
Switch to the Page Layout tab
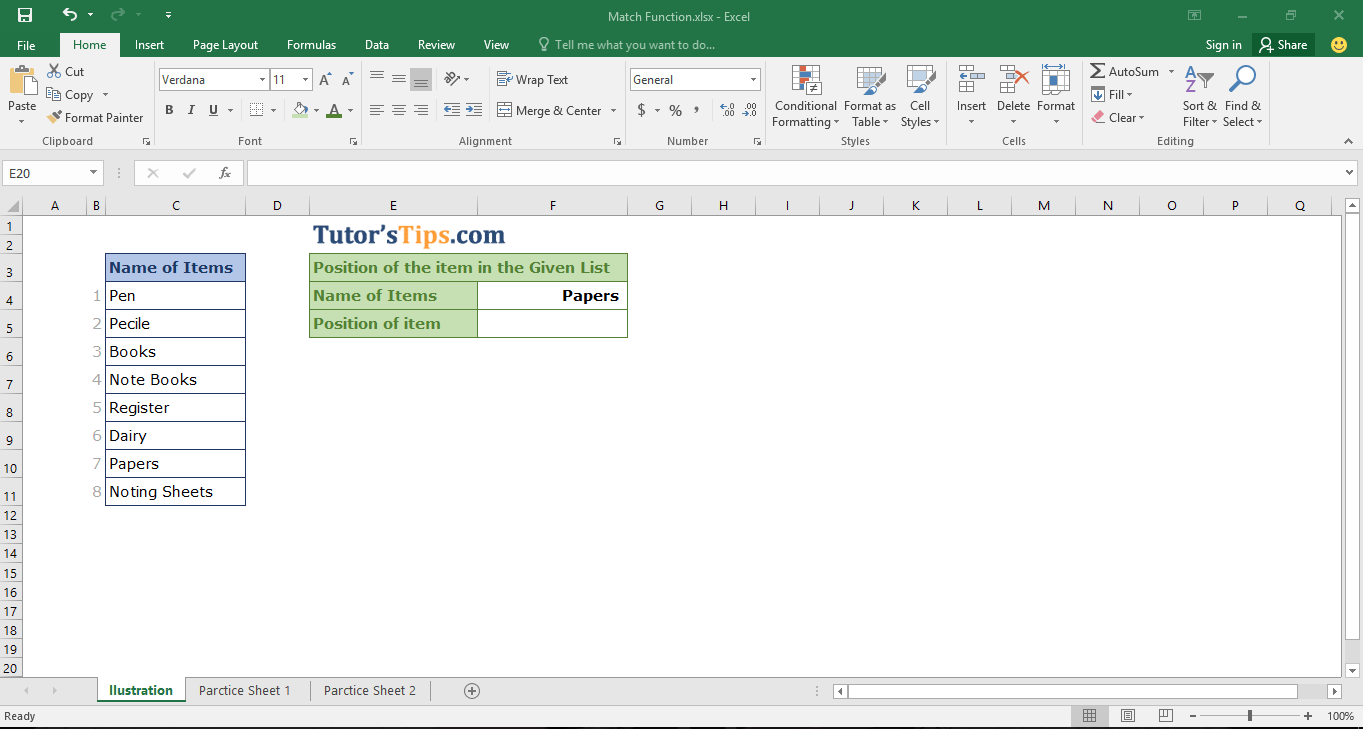pyautogui.click(x=226, y=45)
